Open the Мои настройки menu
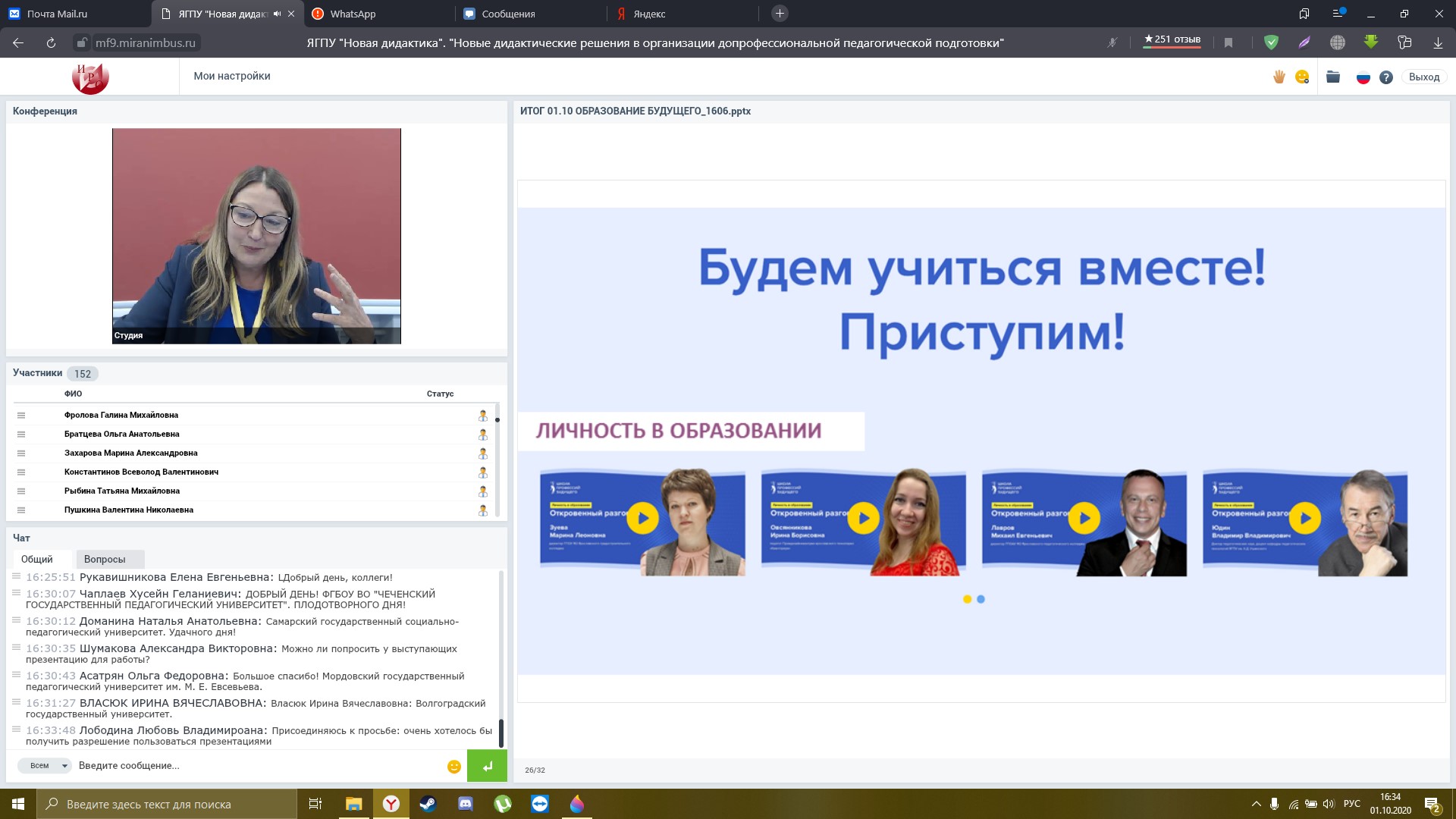This screenshot has width=1456, height=819. pos(232,76)
